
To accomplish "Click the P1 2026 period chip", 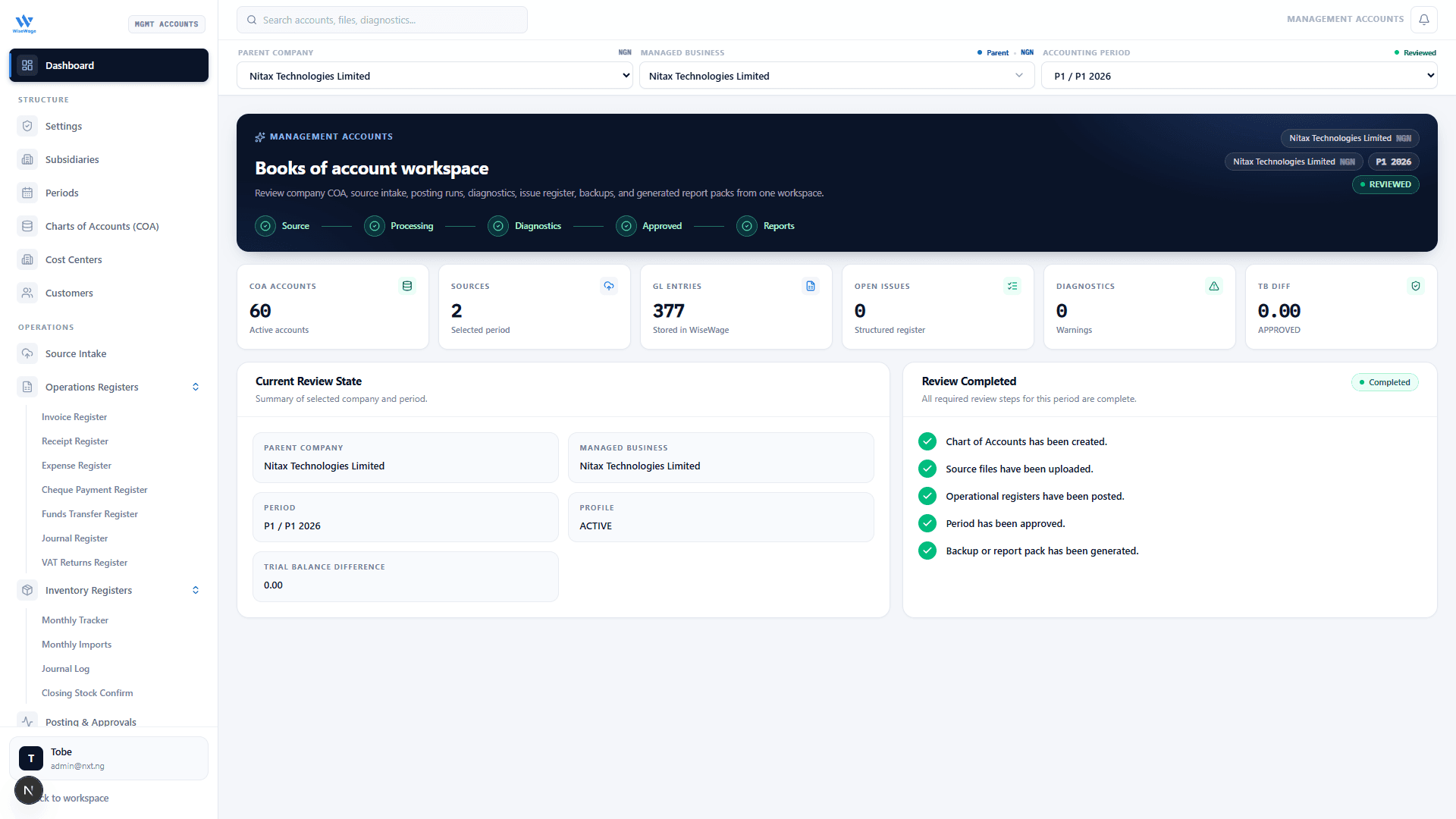I will (x=1394, y=162).
